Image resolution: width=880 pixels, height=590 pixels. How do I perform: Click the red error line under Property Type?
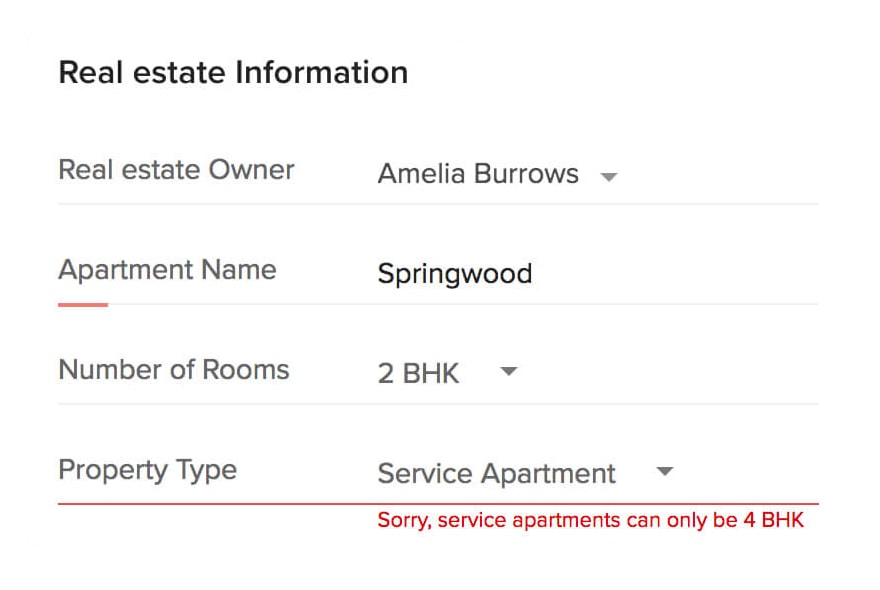(438, 504)
